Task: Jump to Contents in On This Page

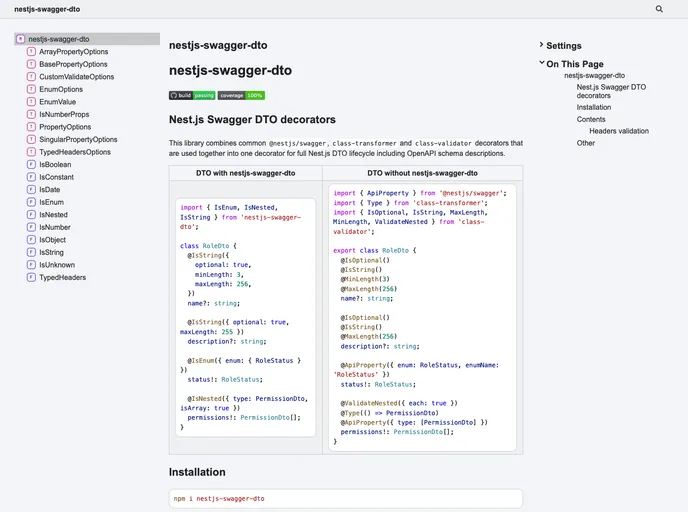Action: pyautogui.click(x=591, y=119)
